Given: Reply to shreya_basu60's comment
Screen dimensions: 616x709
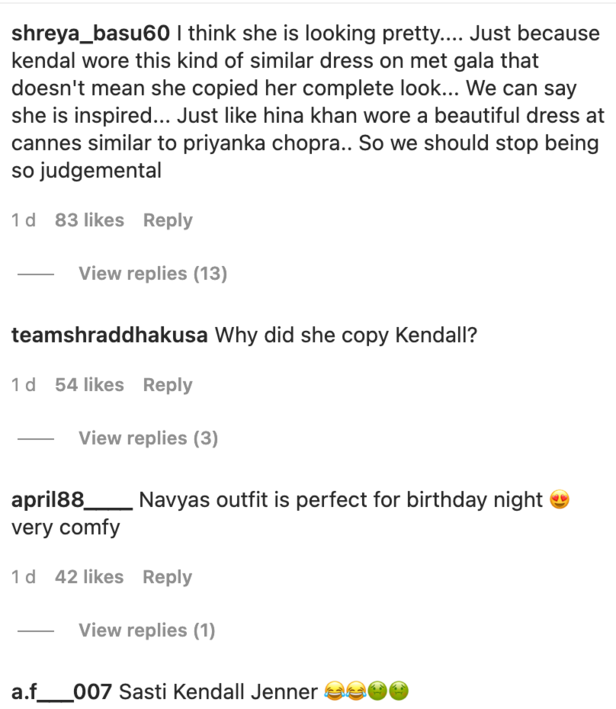Looking at the screenshot, I should click(167, 220).
